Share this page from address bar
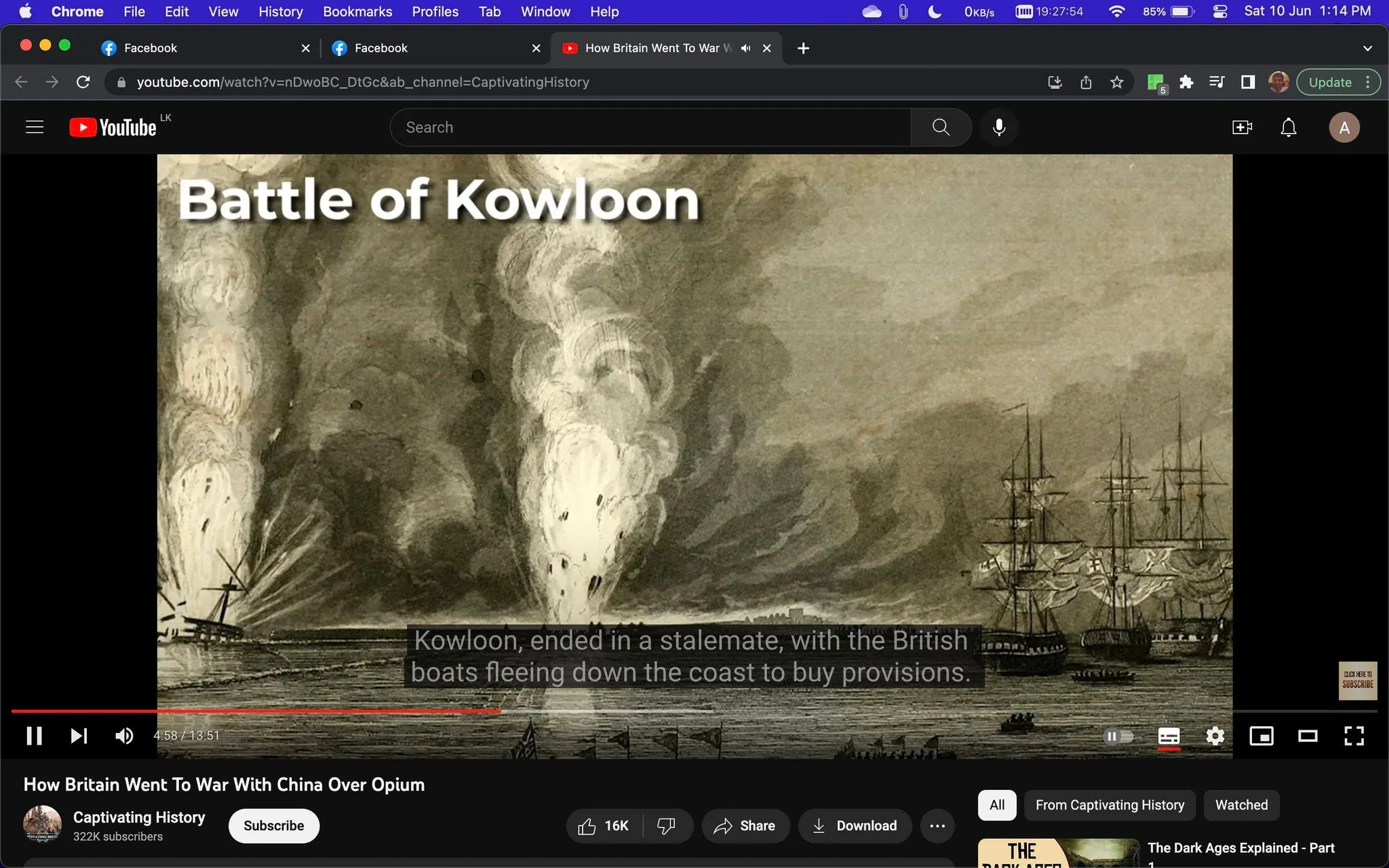The width and height of the screenshot is (1389, 868). [x=1086, y=82]
